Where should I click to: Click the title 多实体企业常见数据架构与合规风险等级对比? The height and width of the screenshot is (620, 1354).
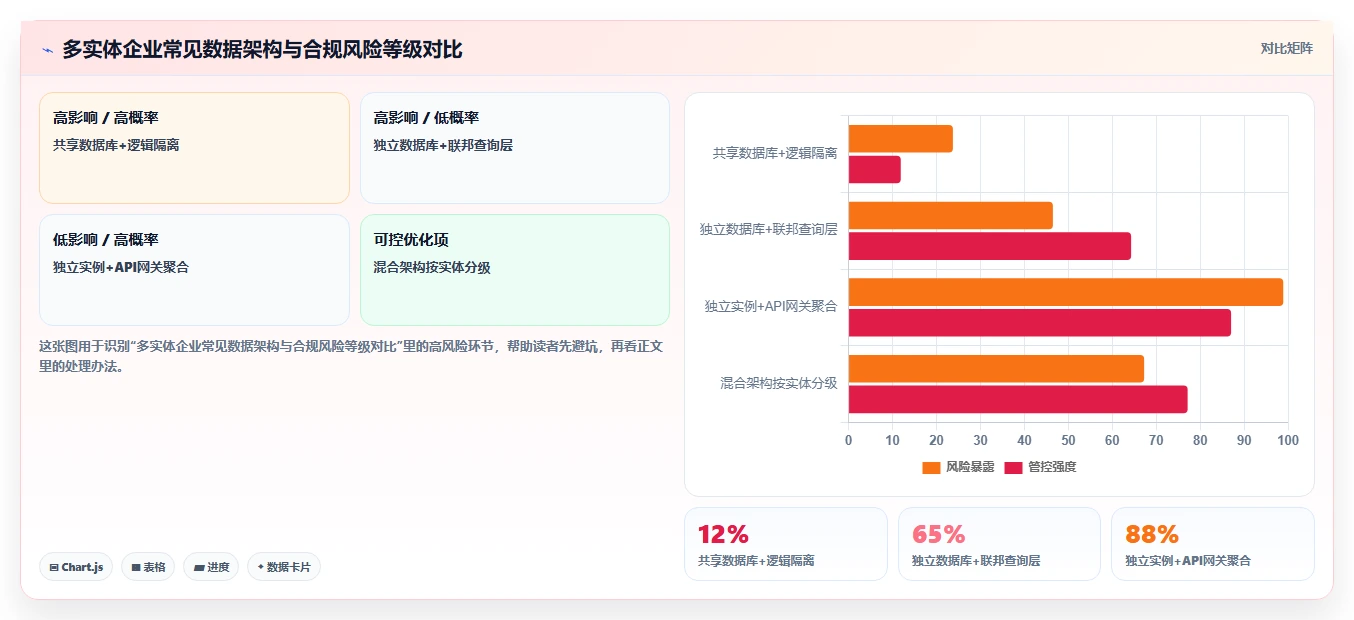[262, 49]
